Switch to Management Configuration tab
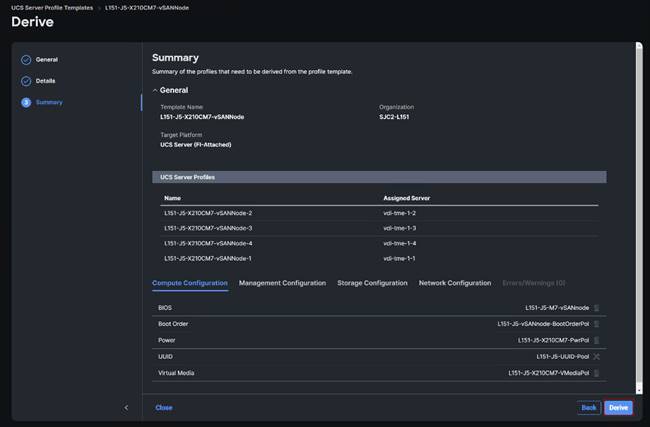Image resolution: width=650 pixels, height=427 pixels. tap(282, 283)
